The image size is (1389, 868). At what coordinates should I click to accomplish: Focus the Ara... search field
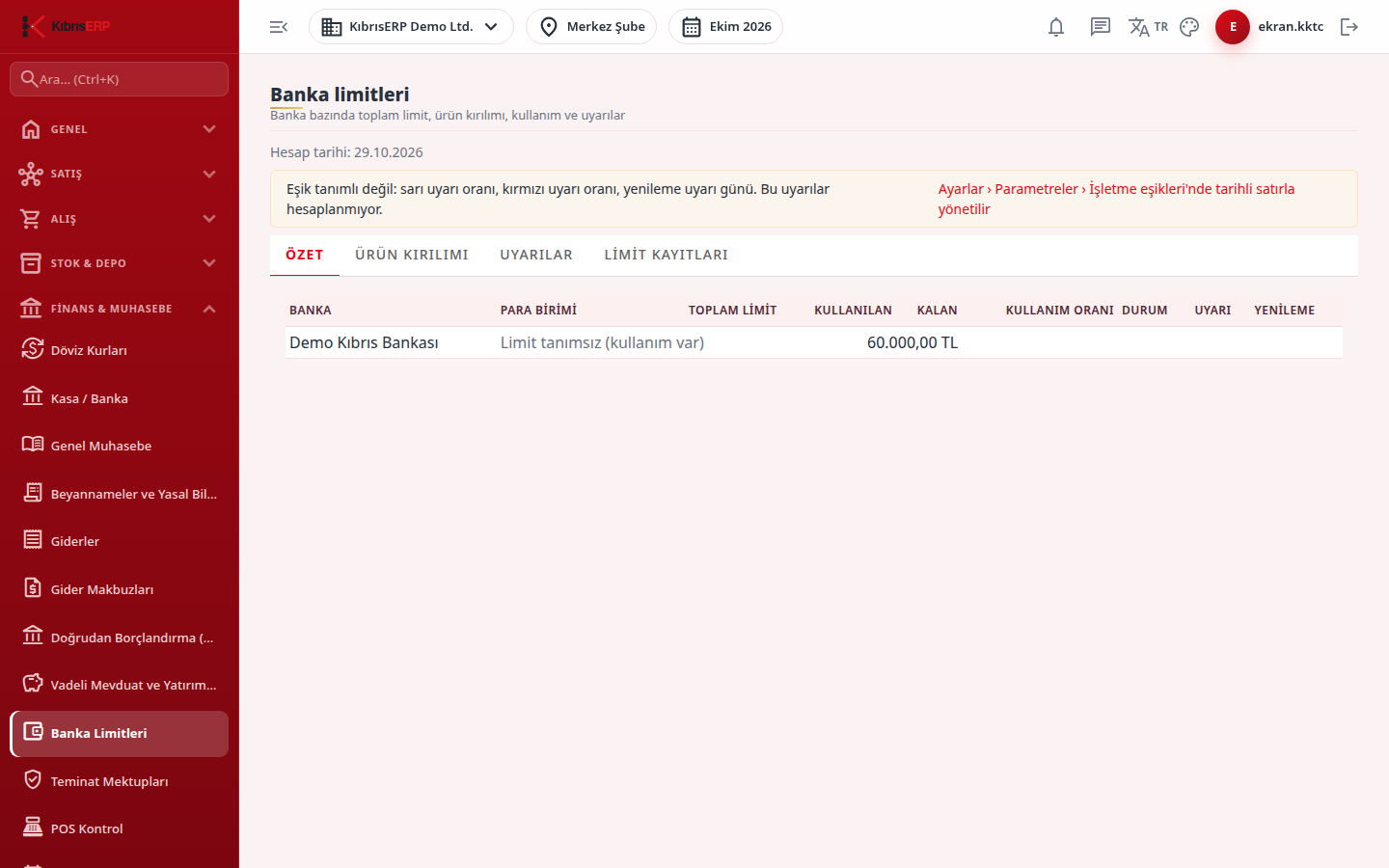(120, 79)
